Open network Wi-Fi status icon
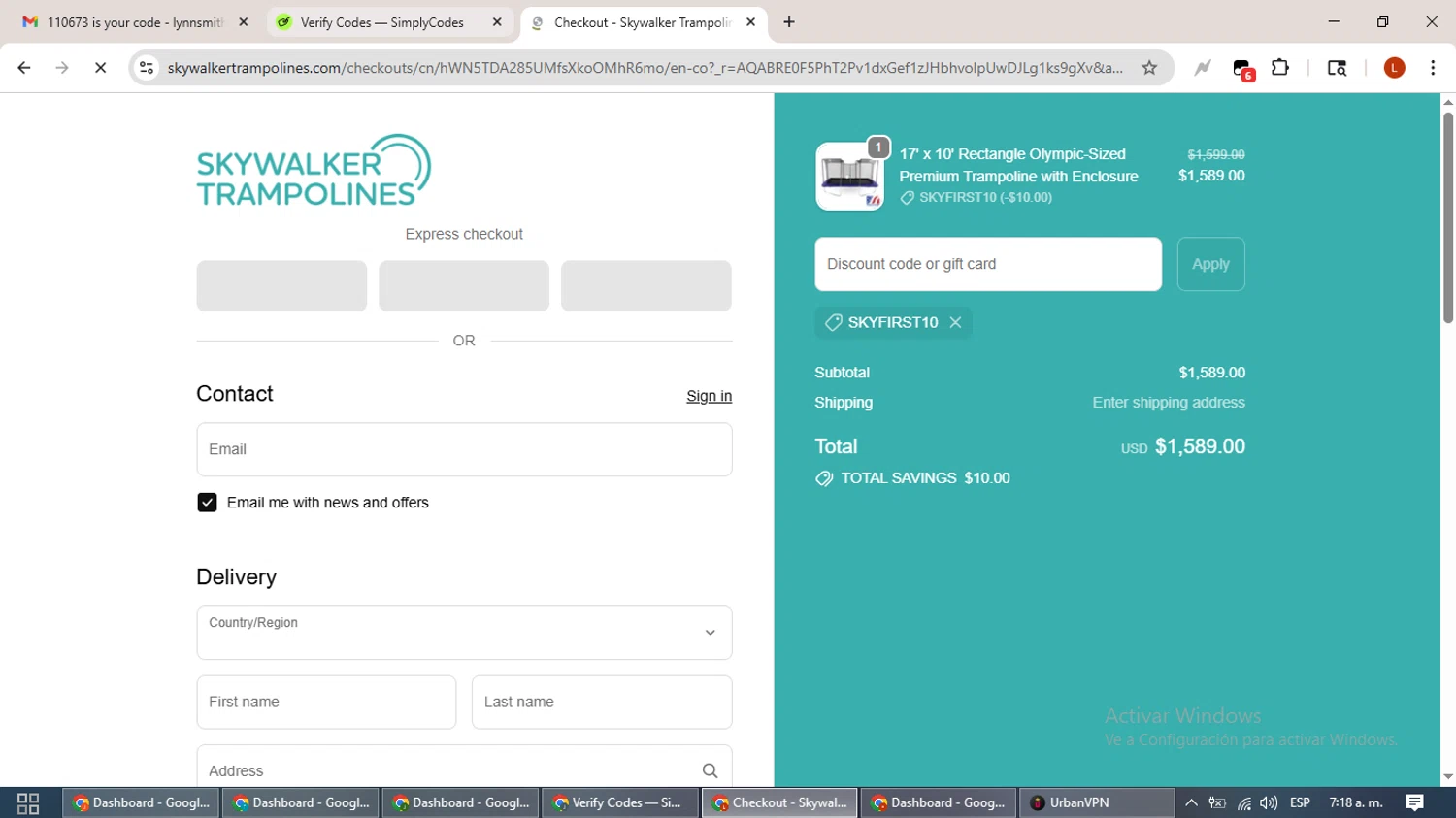The image size is (1456, 818). coord(1243,802)
